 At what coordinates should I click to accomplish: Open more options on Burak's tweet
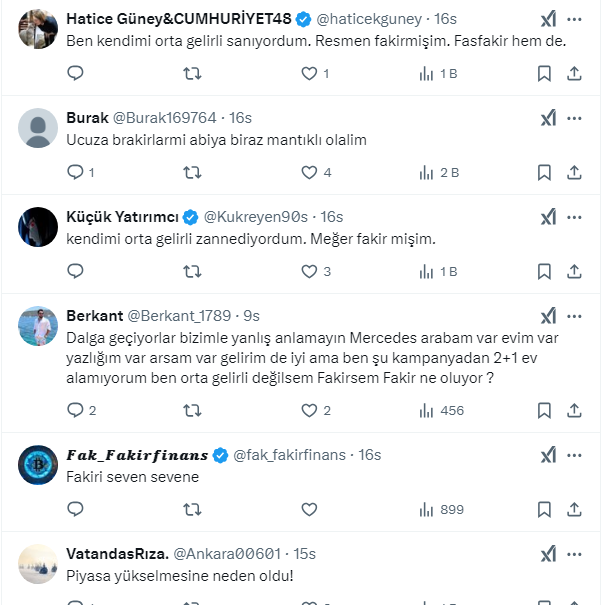pyautogui.click(x=574, y=118)
